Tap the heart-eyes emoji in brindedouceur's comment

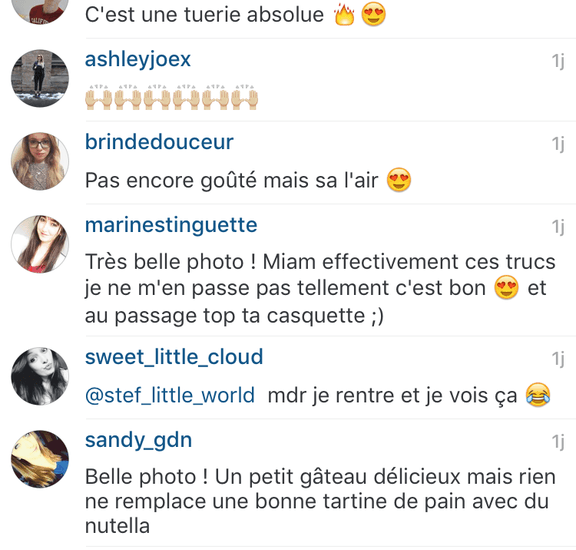[x=399, y=180]
